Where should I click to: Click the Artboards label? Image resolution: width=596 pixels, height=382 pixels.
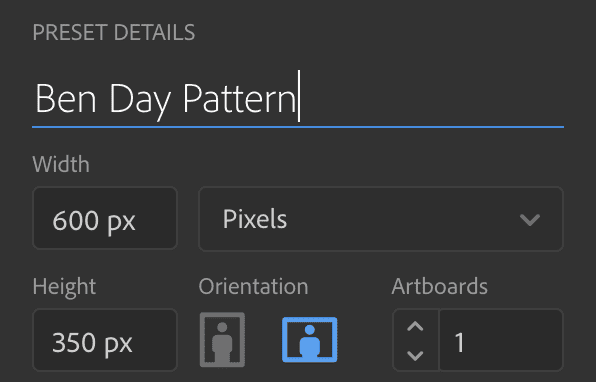[439, 286]
